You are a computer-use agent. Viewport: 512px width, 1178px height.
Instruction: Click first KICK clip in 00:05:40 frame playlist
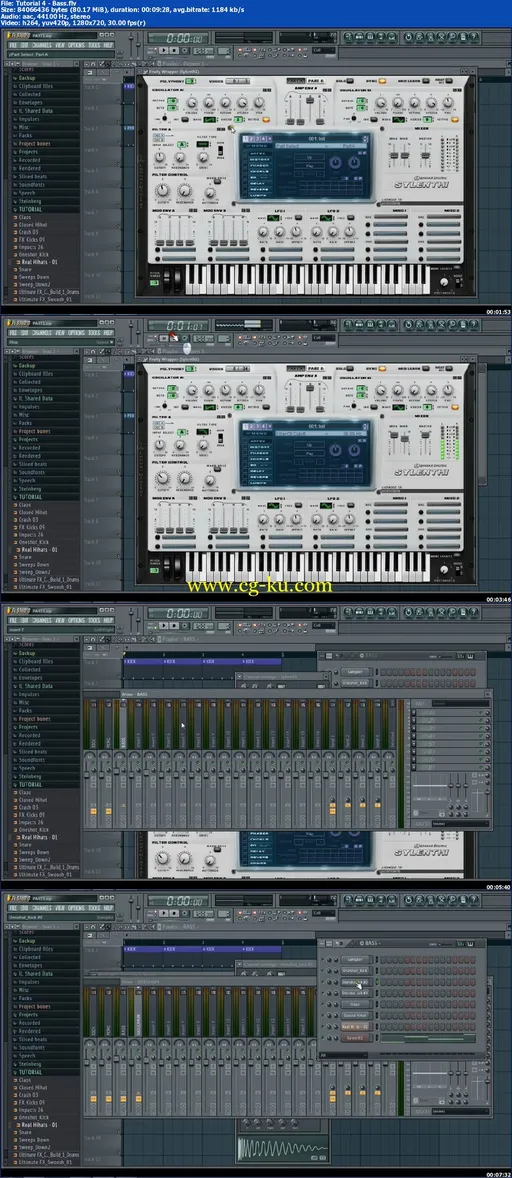(x=143, y=661)
